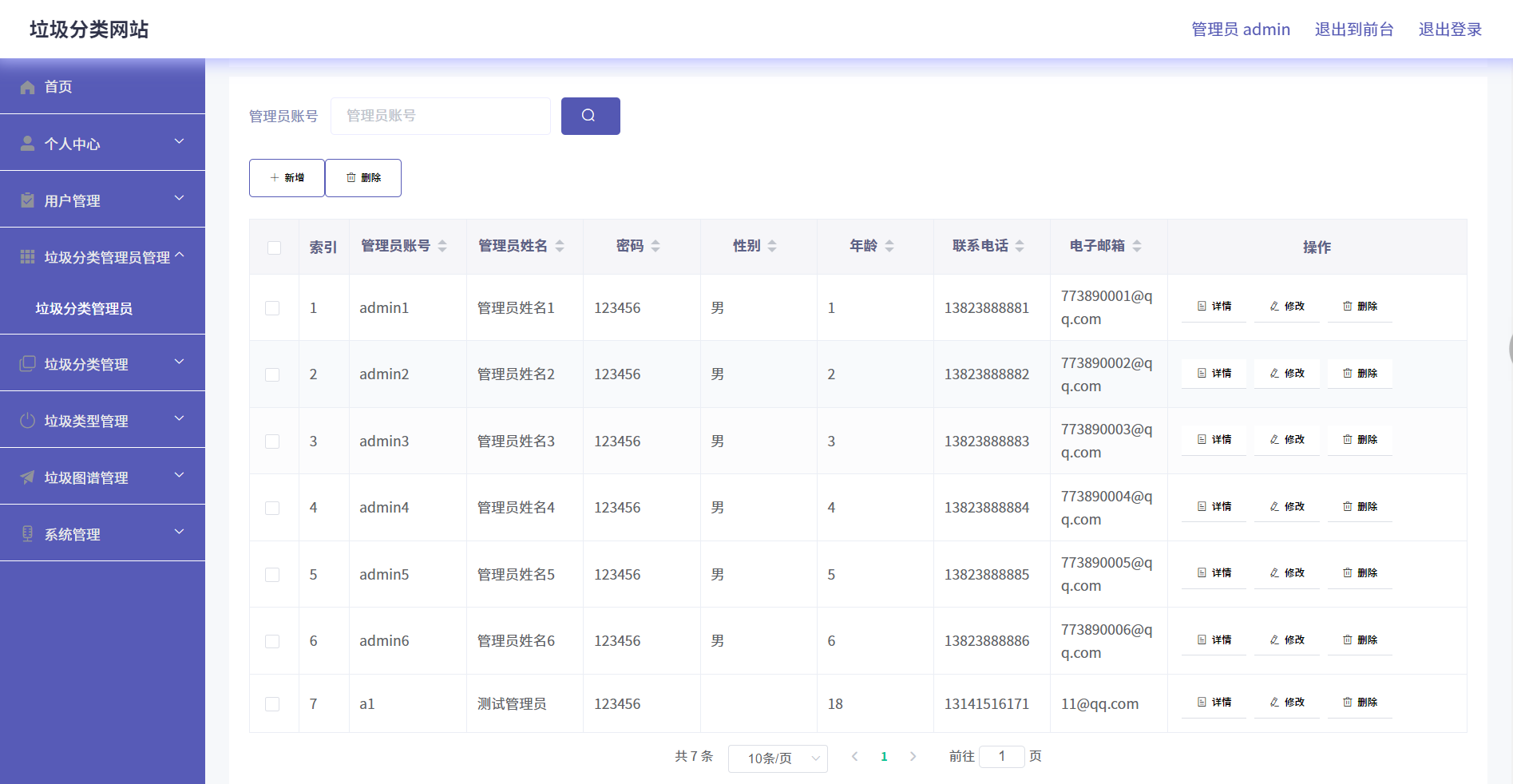Open 垃圾图谱管理 menu label
The image size is (1513, 784).
pos(86,477)
